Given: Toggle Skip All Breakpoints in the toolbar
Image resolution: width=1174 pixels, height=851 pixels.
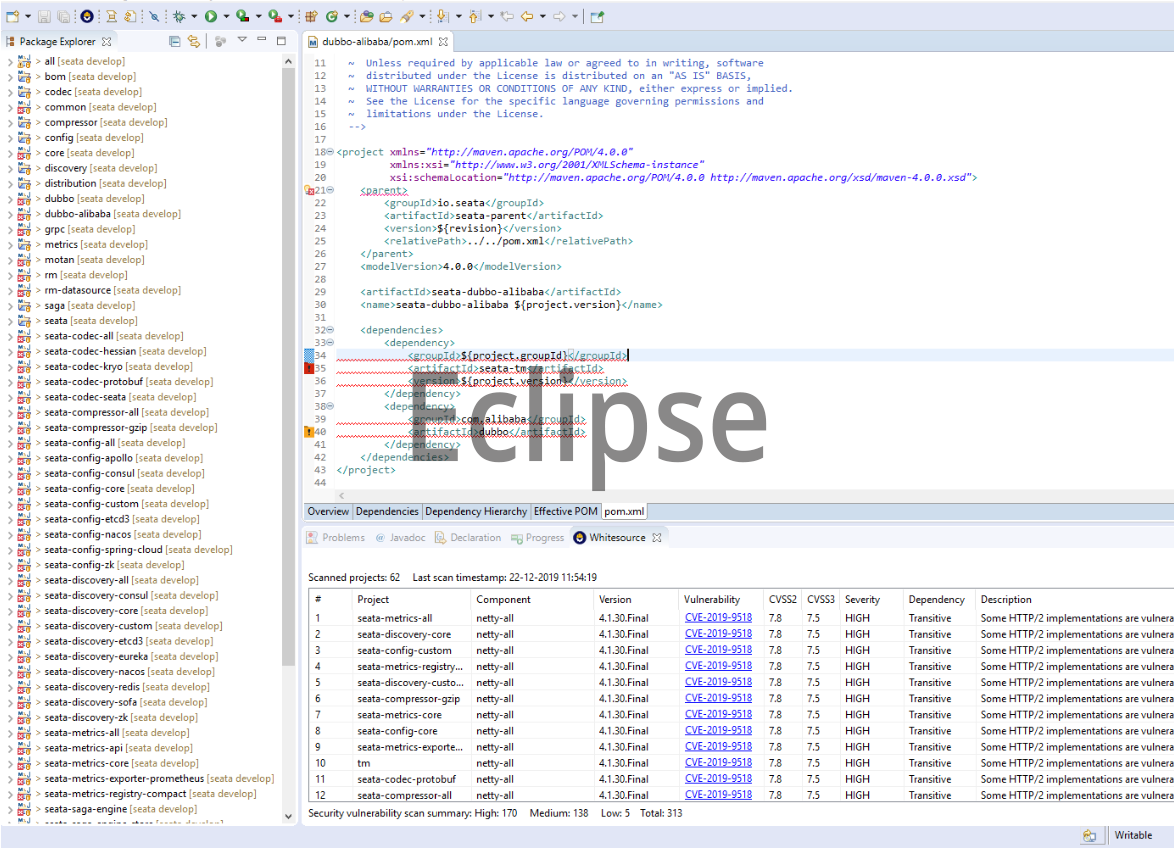Looking at the screenshot, I should click(153, 16).
